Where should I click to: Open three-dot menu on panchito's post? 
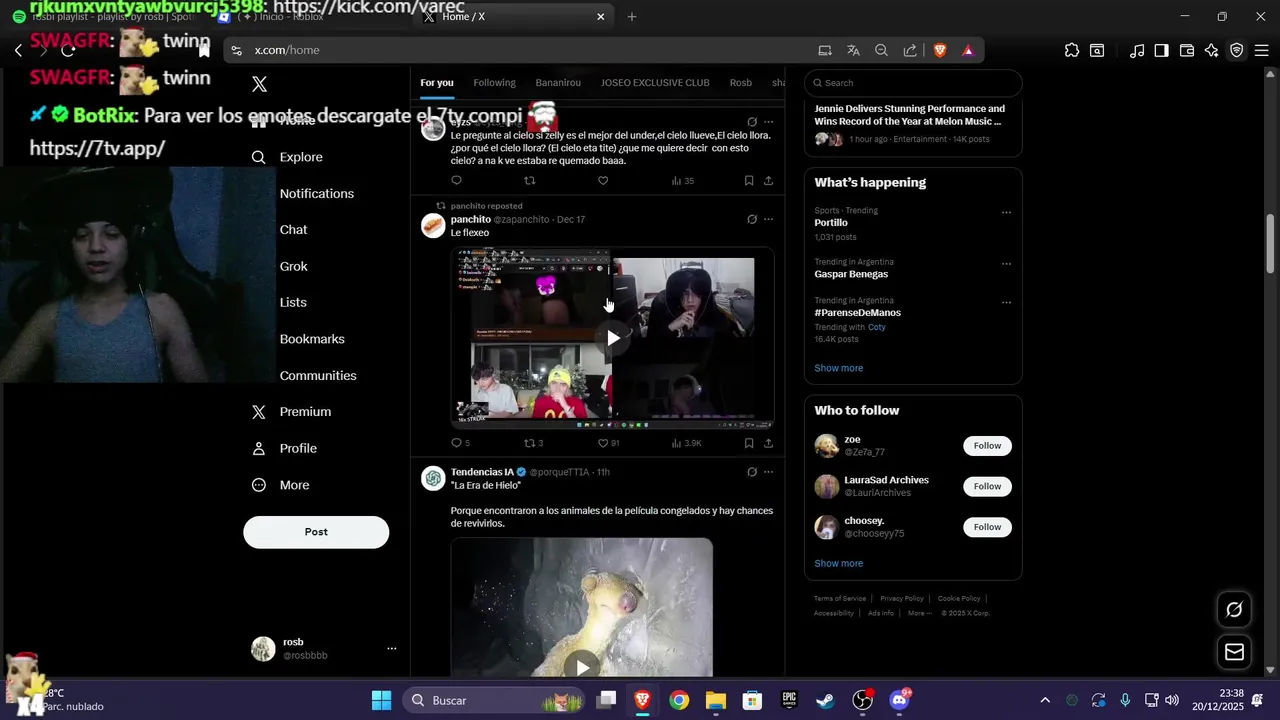pos(768,219)
